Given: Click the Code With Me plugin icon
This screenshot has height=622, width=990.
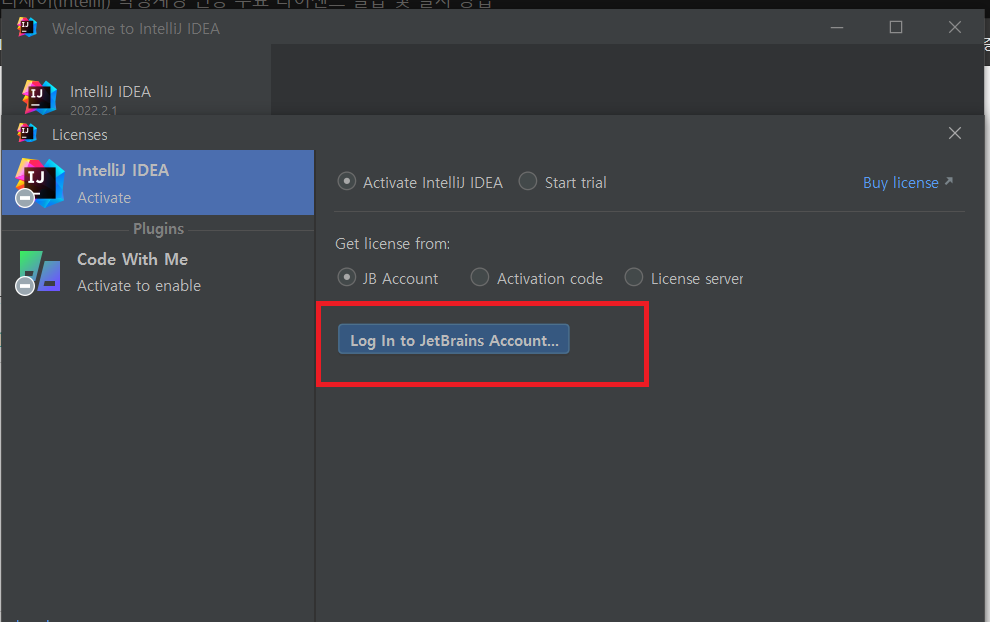Looking at the screenshot, I should (x=39, y=272).
